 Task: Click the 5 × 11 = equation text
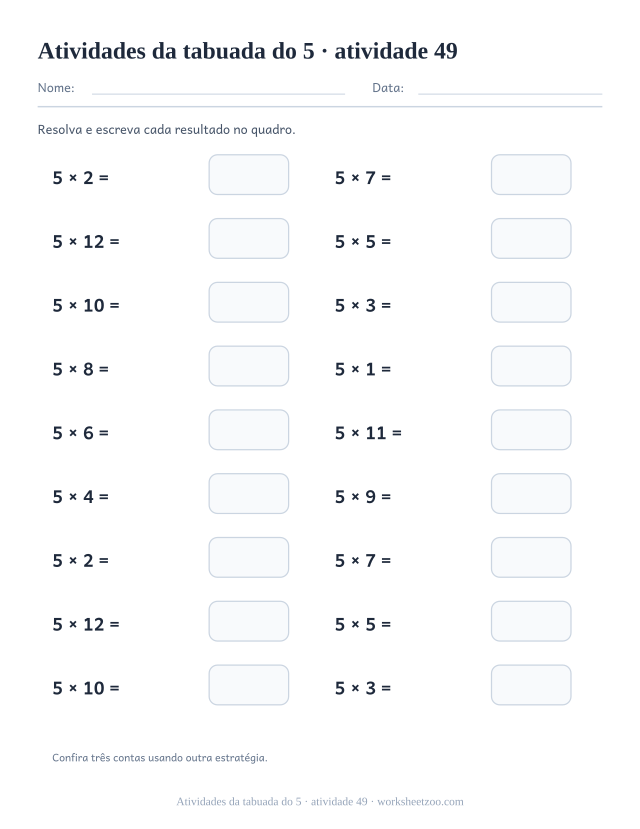click(368, 433)
